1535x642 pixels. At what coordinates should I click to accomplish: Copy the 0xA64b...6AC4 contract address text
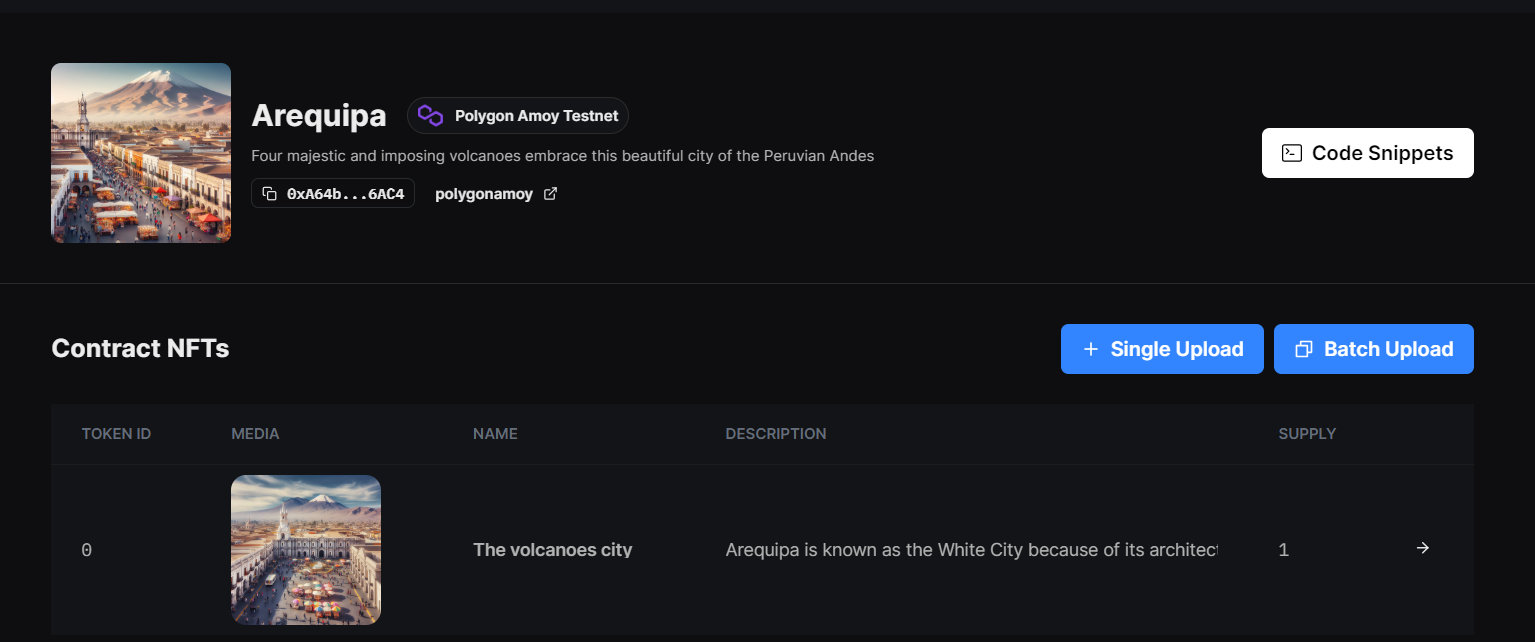[x=345, y=194]
